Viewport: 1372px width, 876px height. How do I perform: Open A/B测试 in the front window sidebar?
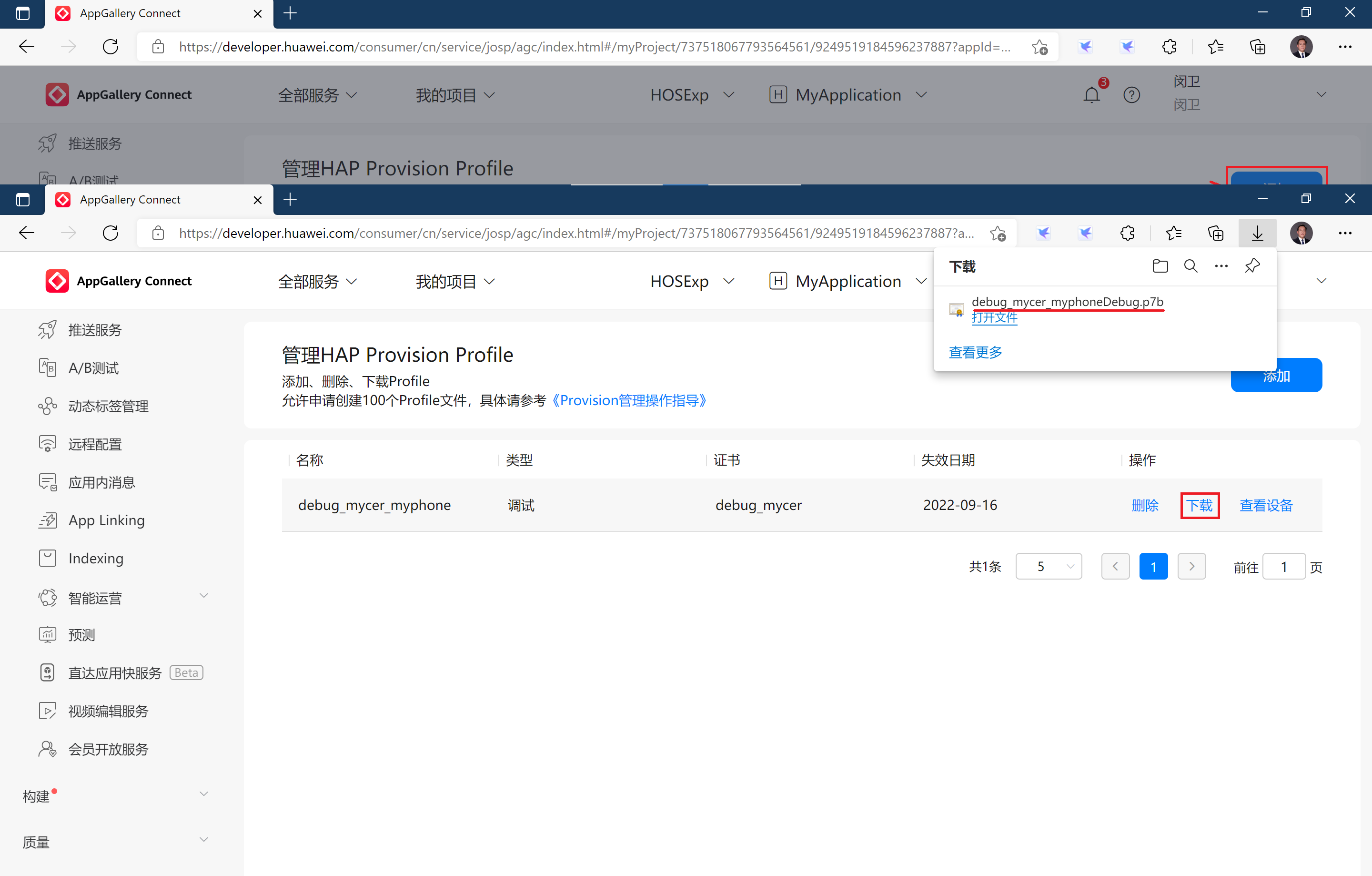[x=93, y=368]
